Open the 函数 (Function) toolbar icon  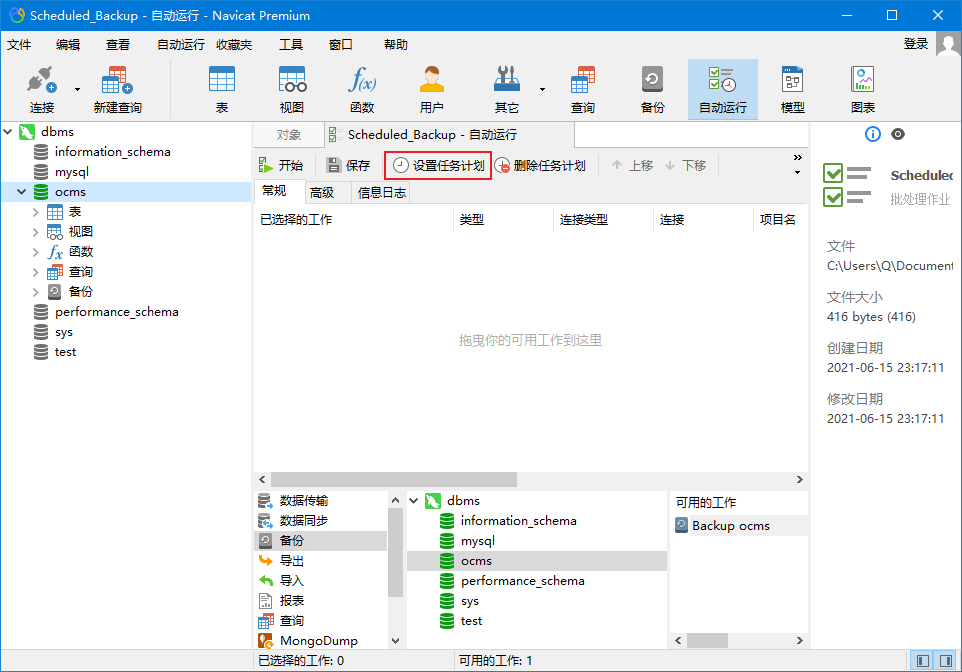click(x=361, y=88)
